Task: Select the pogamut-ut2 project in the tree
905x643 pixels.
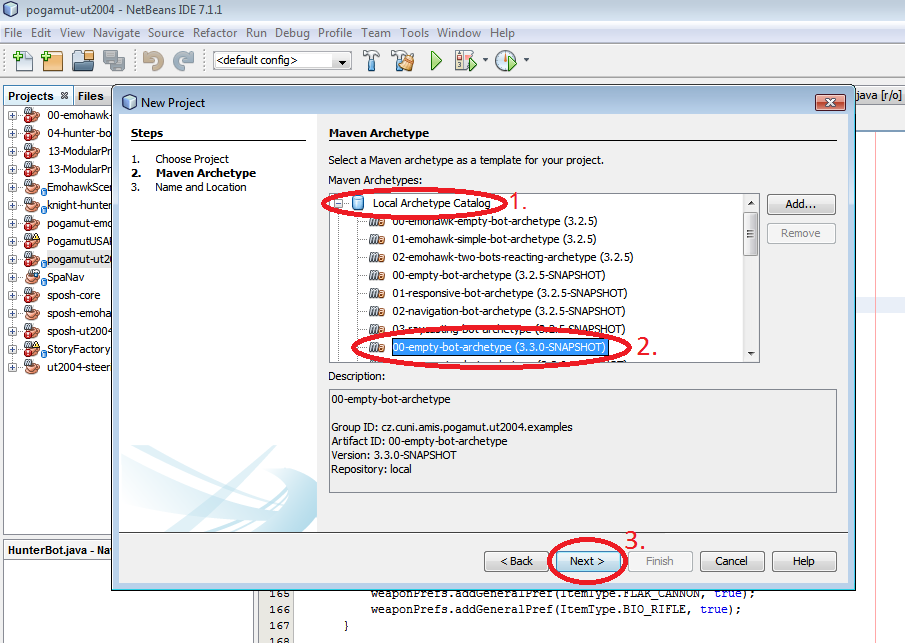Action: click(x=78, y=259)
